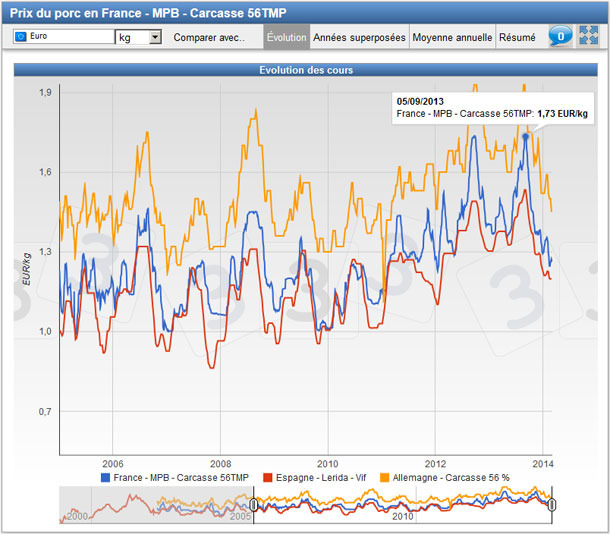The width and height of the screenshot is (610, 534).
Task: Expand the Comparer avec.. menu
Action: (x=210, y=37)
